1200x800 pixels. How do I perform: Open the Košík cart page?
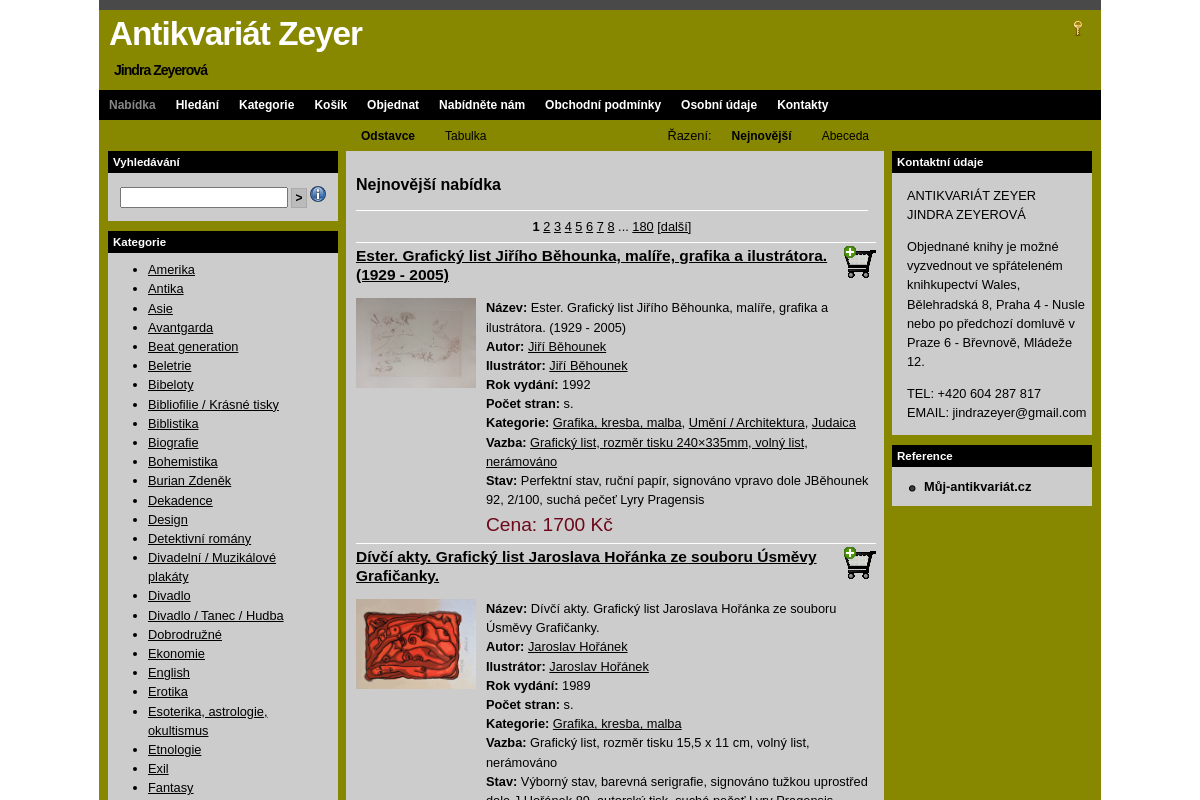click(x=330, y=104)
